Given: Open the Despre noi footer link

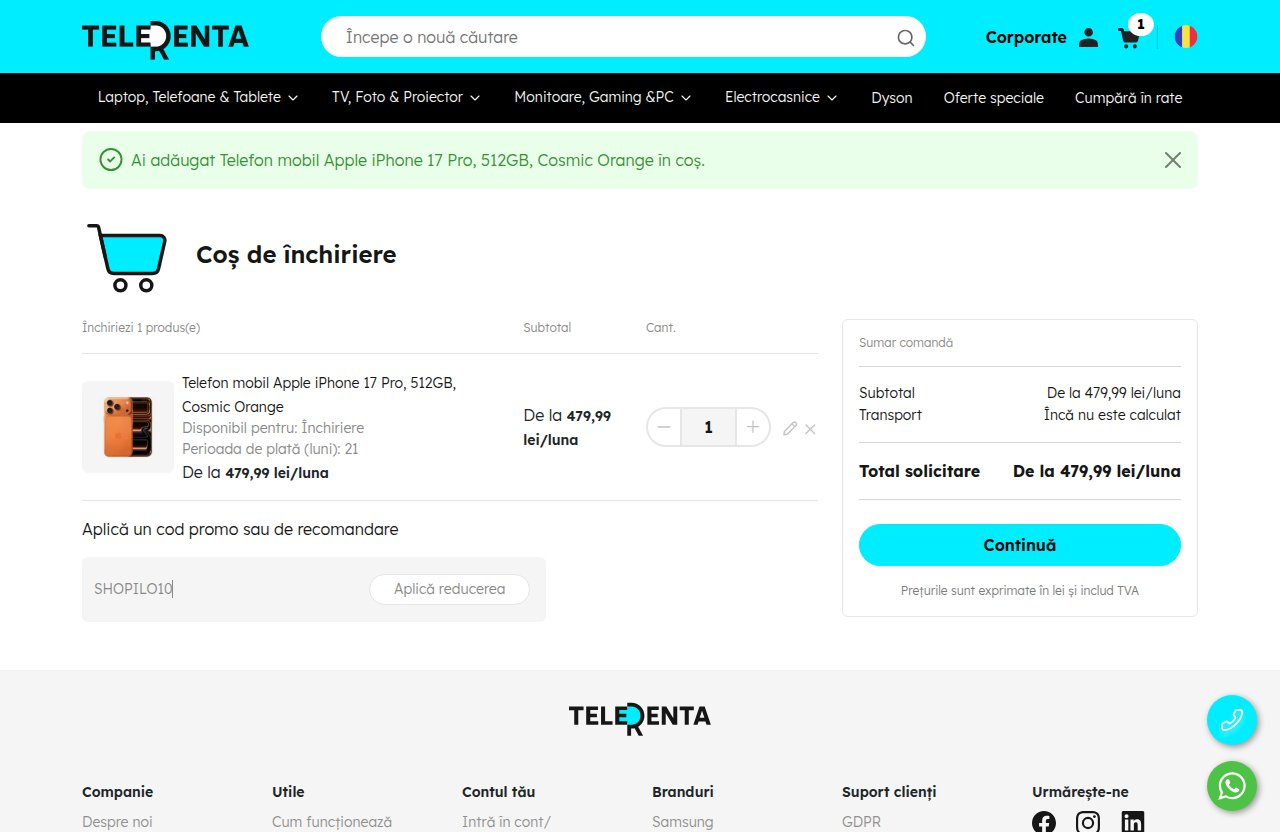Looking at the screenshot, I should coord(117,822).
